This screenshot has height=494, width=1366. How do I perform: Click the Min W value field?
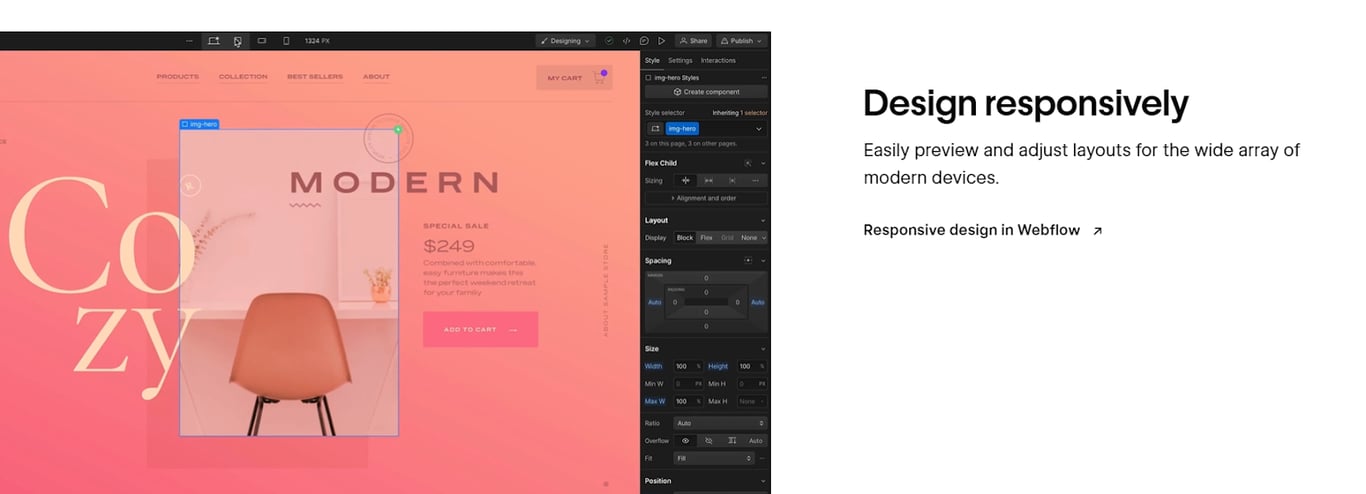pyautogui.click(x=688, y=384)
